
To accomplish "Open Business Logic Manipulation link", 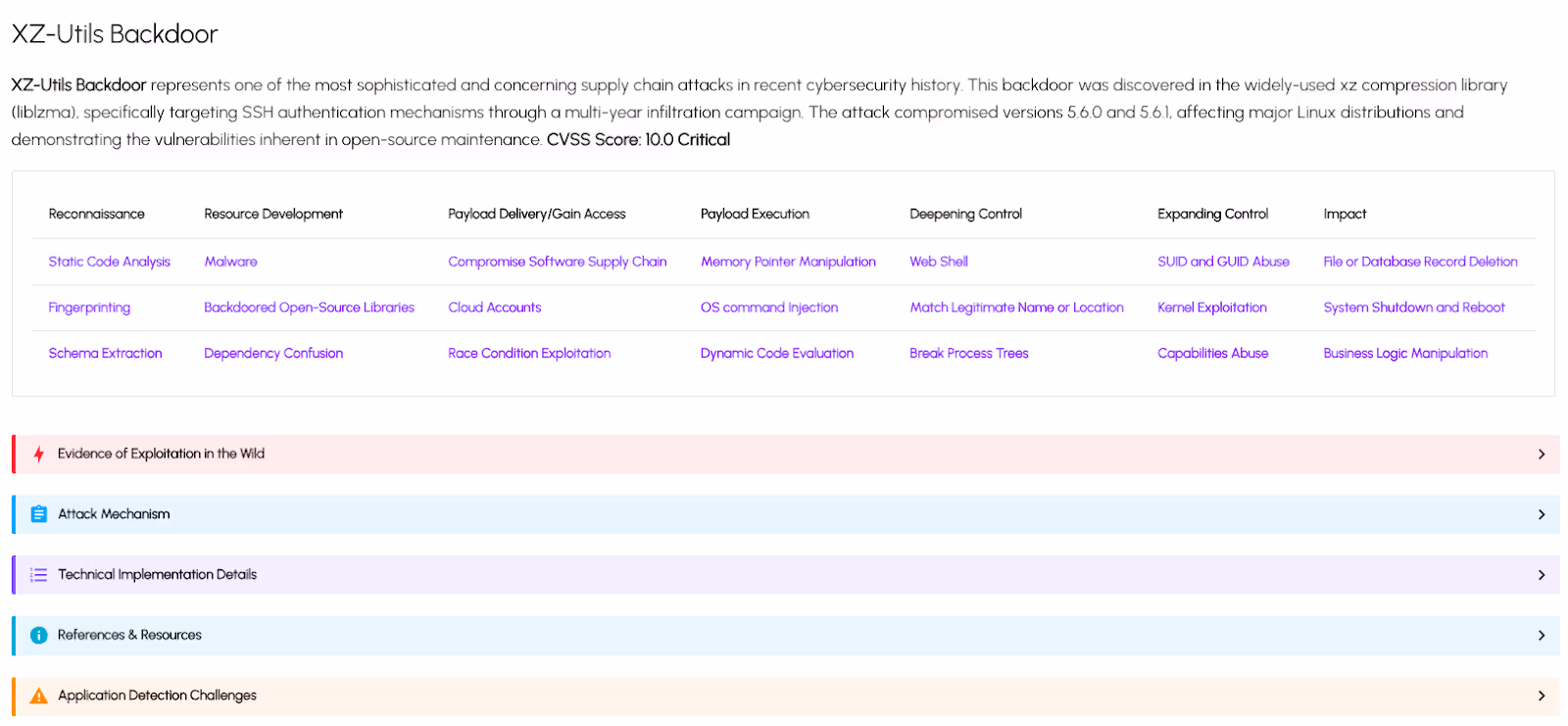I will [1405, 354].
